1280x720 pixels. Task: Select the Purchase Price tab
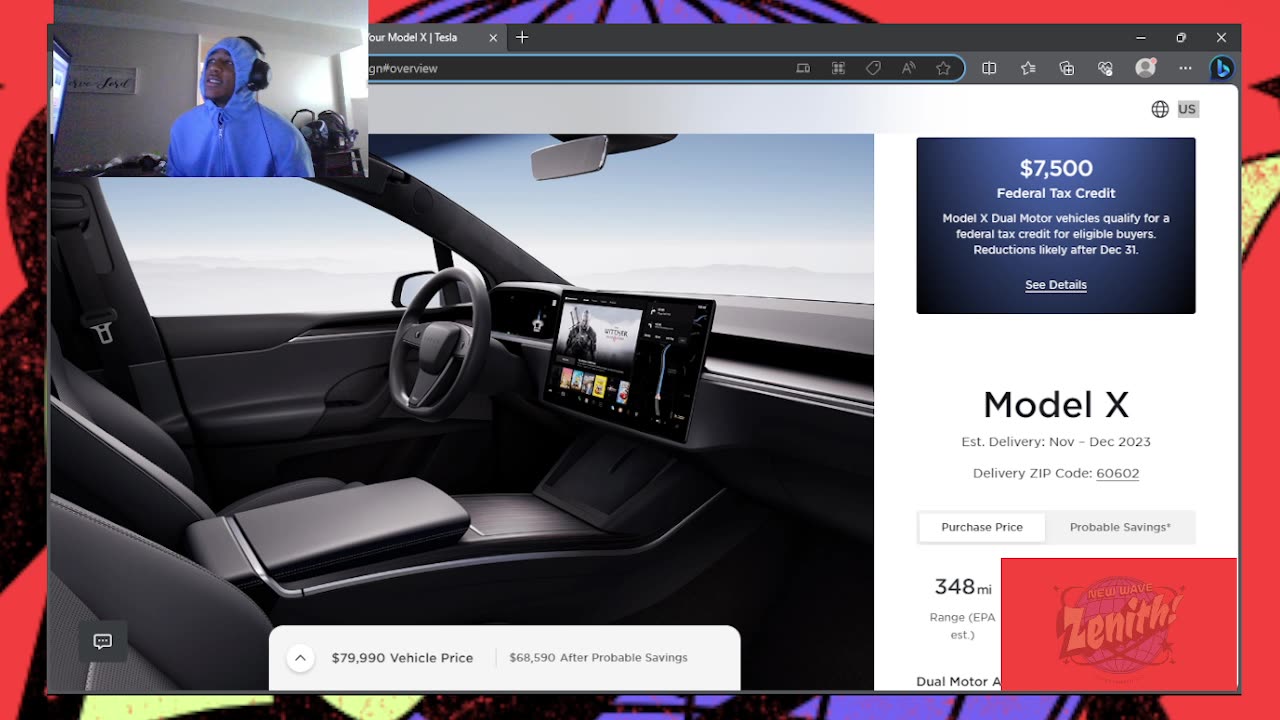(982, 527)
